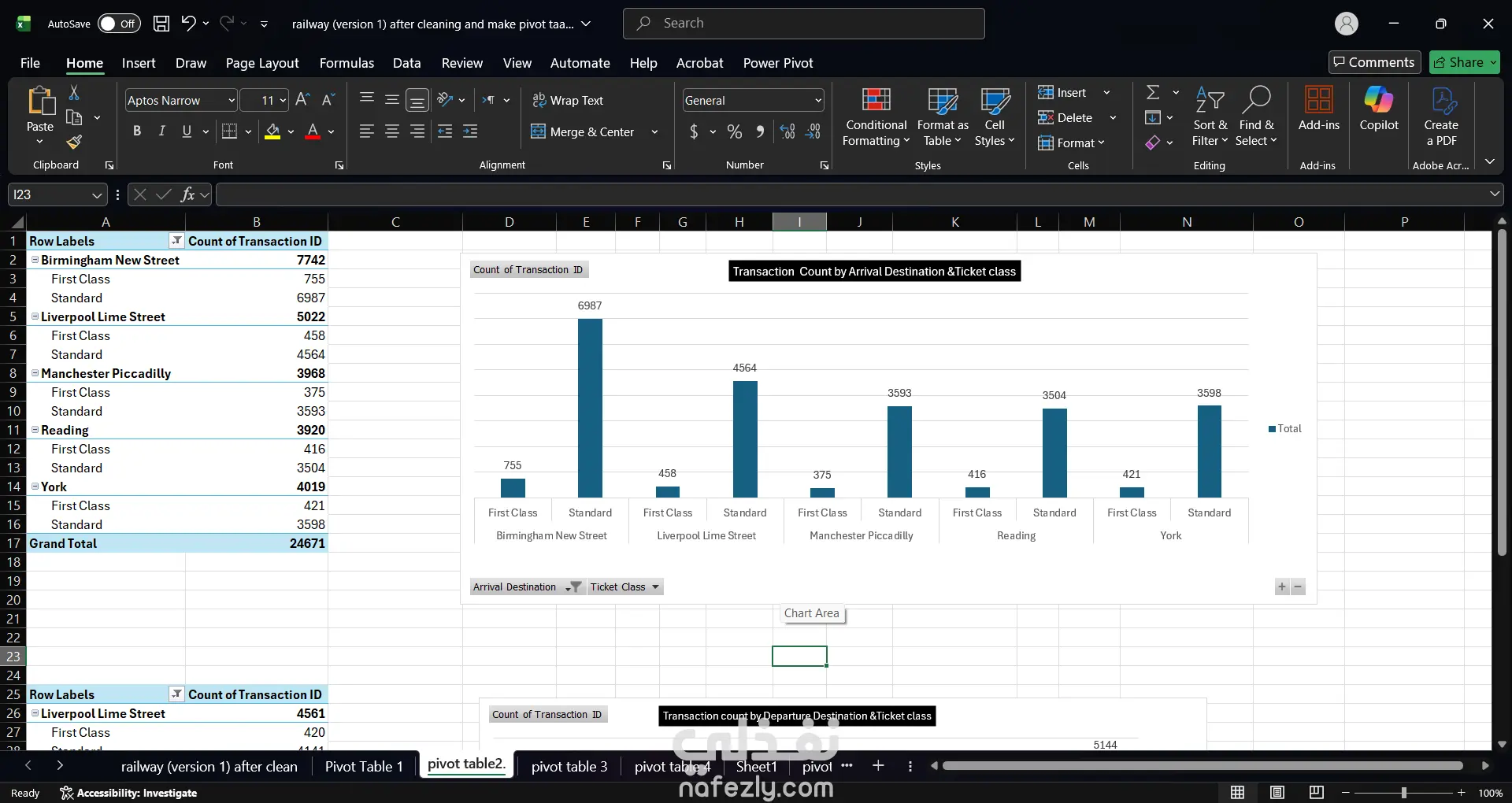Click the Increase Indent icon
1512x803 pixels.
pyautogui.click(x=470, y=131)
